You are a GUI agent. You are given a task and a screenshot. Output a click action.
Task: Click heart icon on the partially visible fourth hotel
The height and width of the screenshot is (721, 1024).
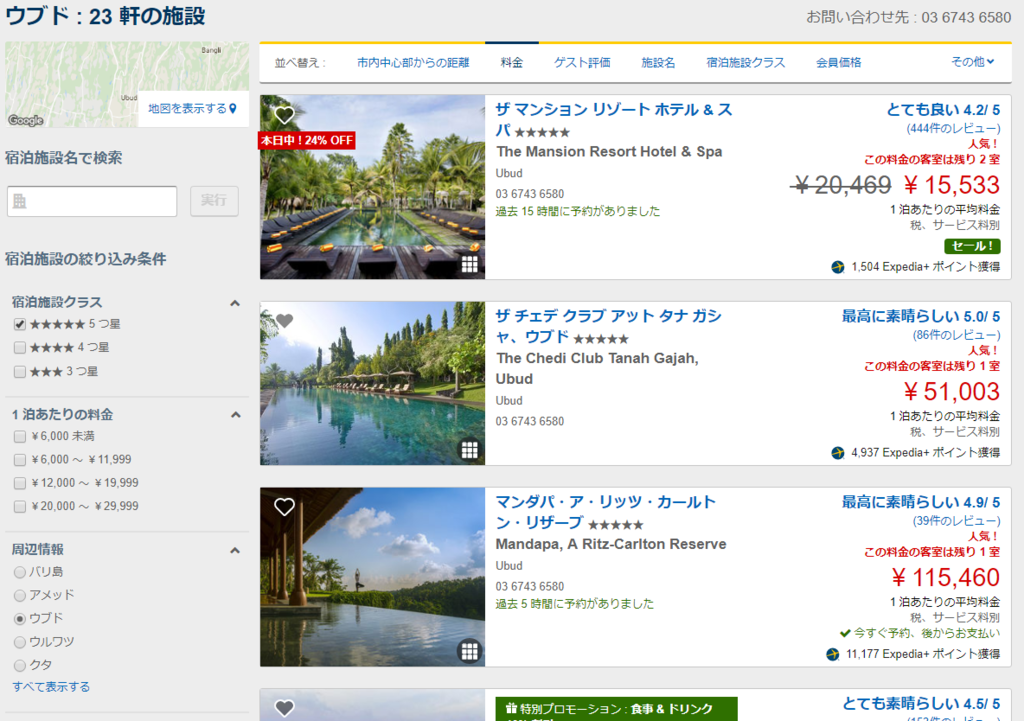[x=284, y=708]
